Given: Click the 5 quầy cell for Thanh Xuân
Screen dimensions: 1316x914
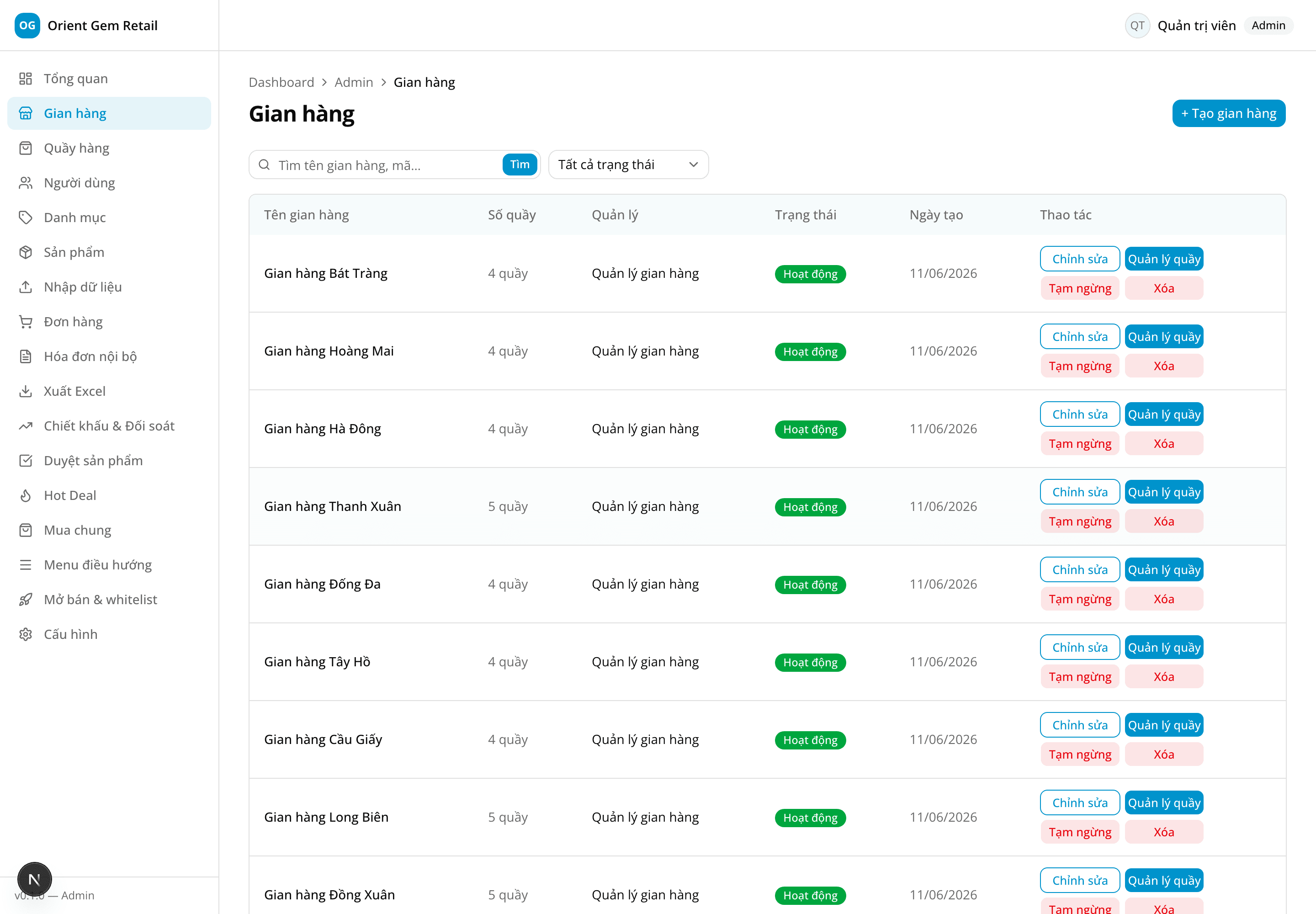Looking at the screenshot, I should (x=507, y=506).
